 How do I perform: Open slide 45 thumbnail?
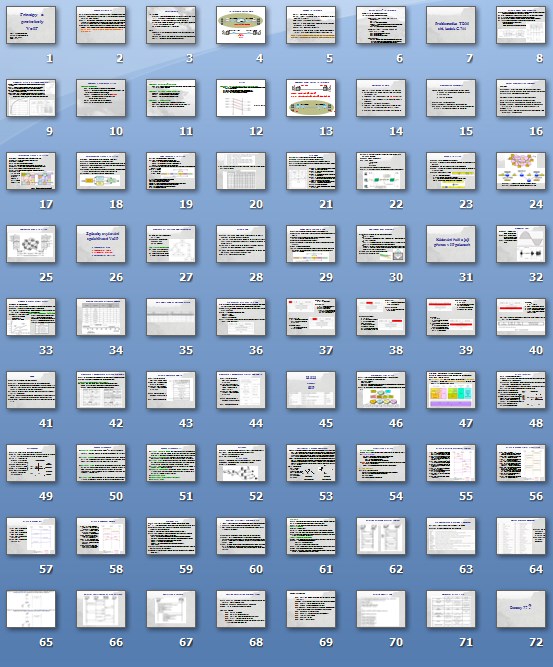coord(311,390)
